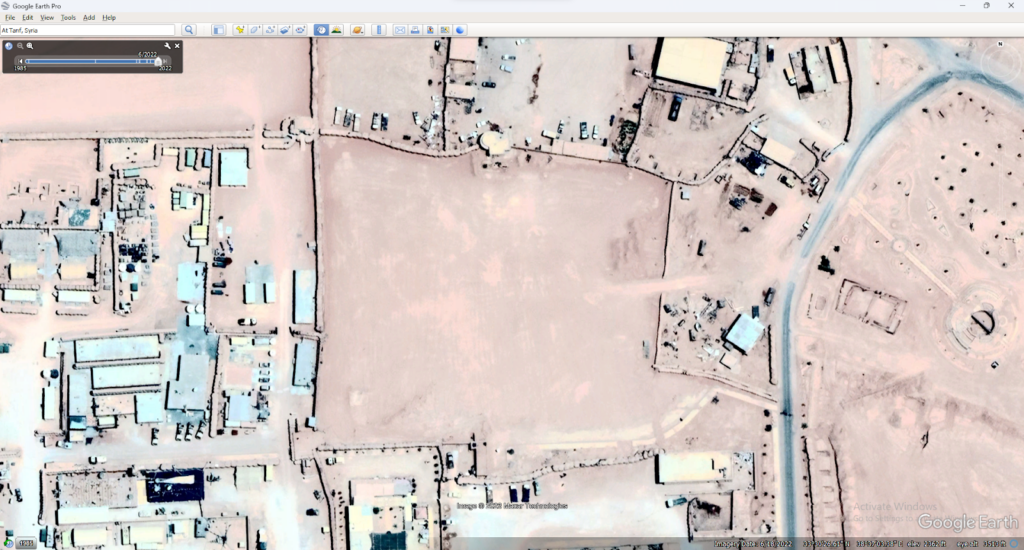Select the Add Polygon tool

(255, 30)
